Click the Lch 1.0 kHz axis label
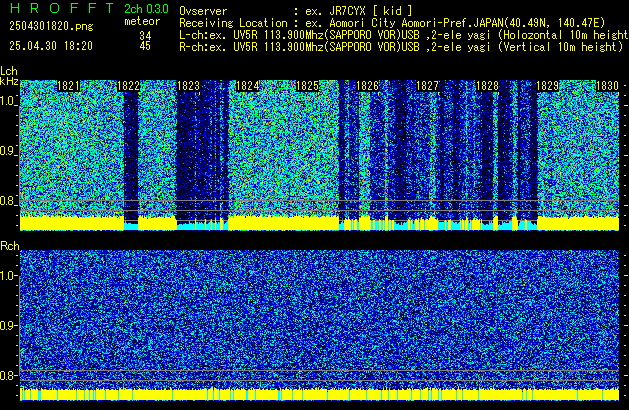This screenshot has height=410, width=629. (x=8, y=101)
